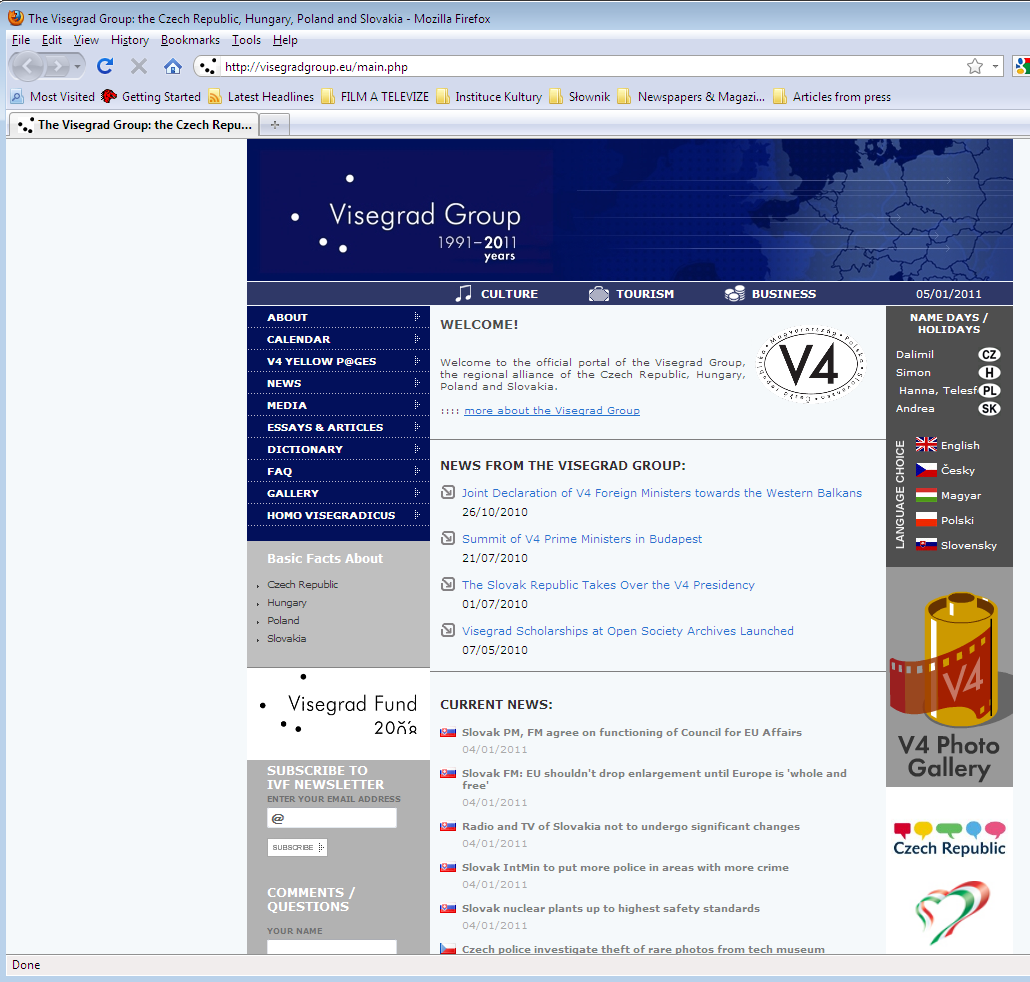Click the newsletter email address input field

pyautogui.click(x=332, y=818)
